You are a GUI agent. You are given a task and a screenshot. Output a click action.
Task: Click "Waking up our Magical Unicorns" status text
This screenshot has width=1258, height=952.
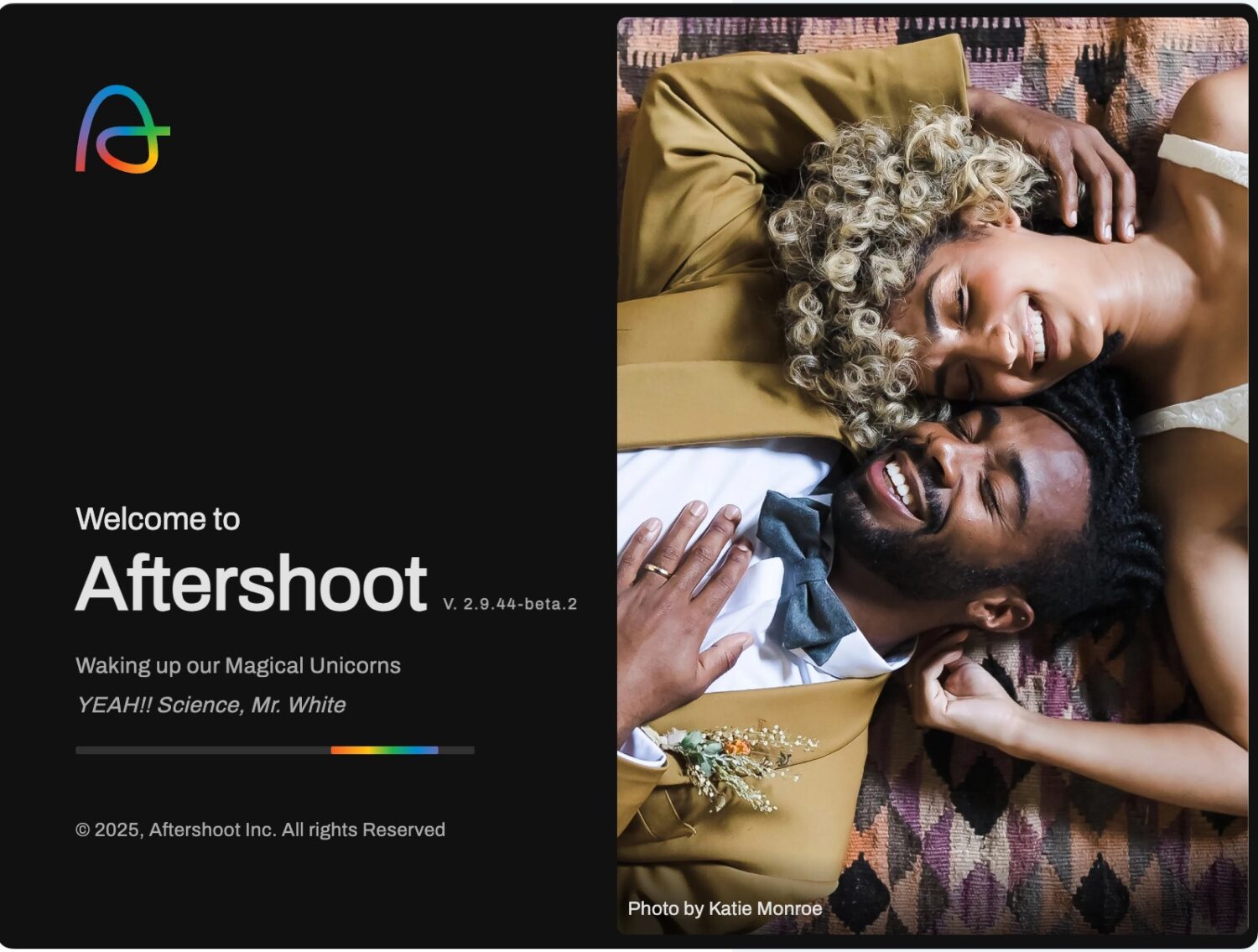(x=238, y=665)
